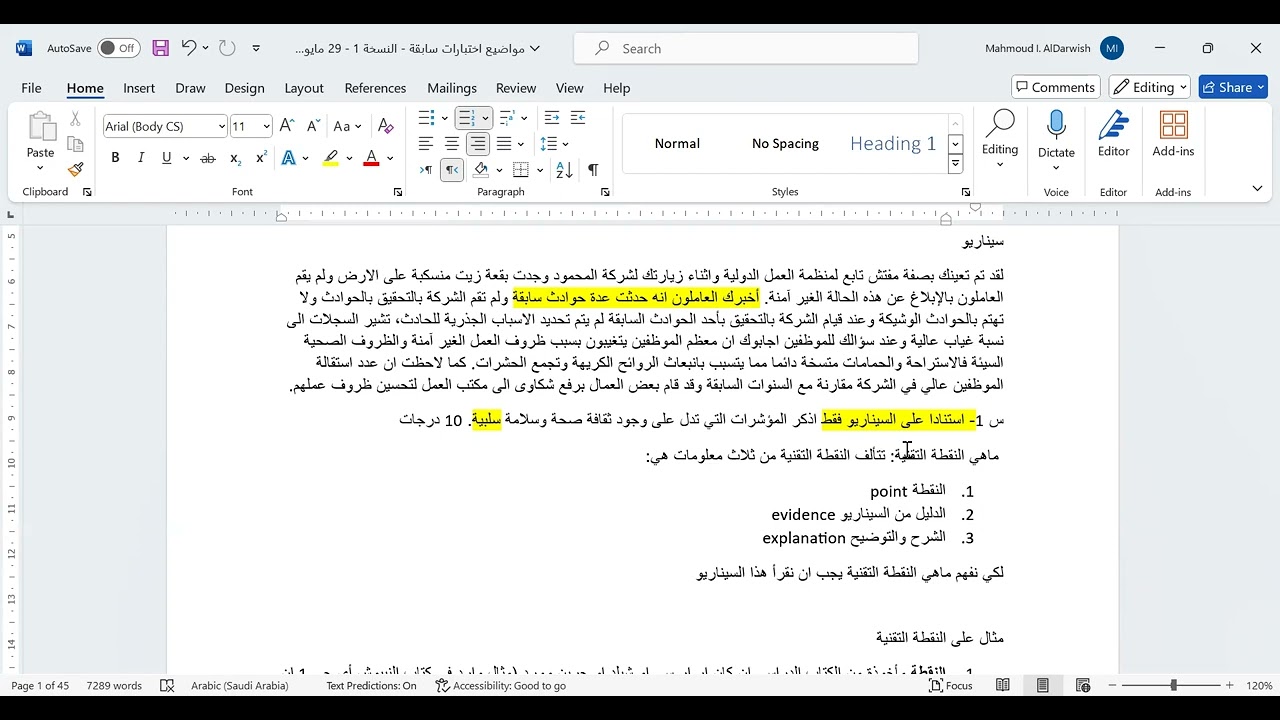The height and width of the screenshot is (720, 1280).
Task: Toggle Align Right paragraph button
Action: (x=478, y=144)
